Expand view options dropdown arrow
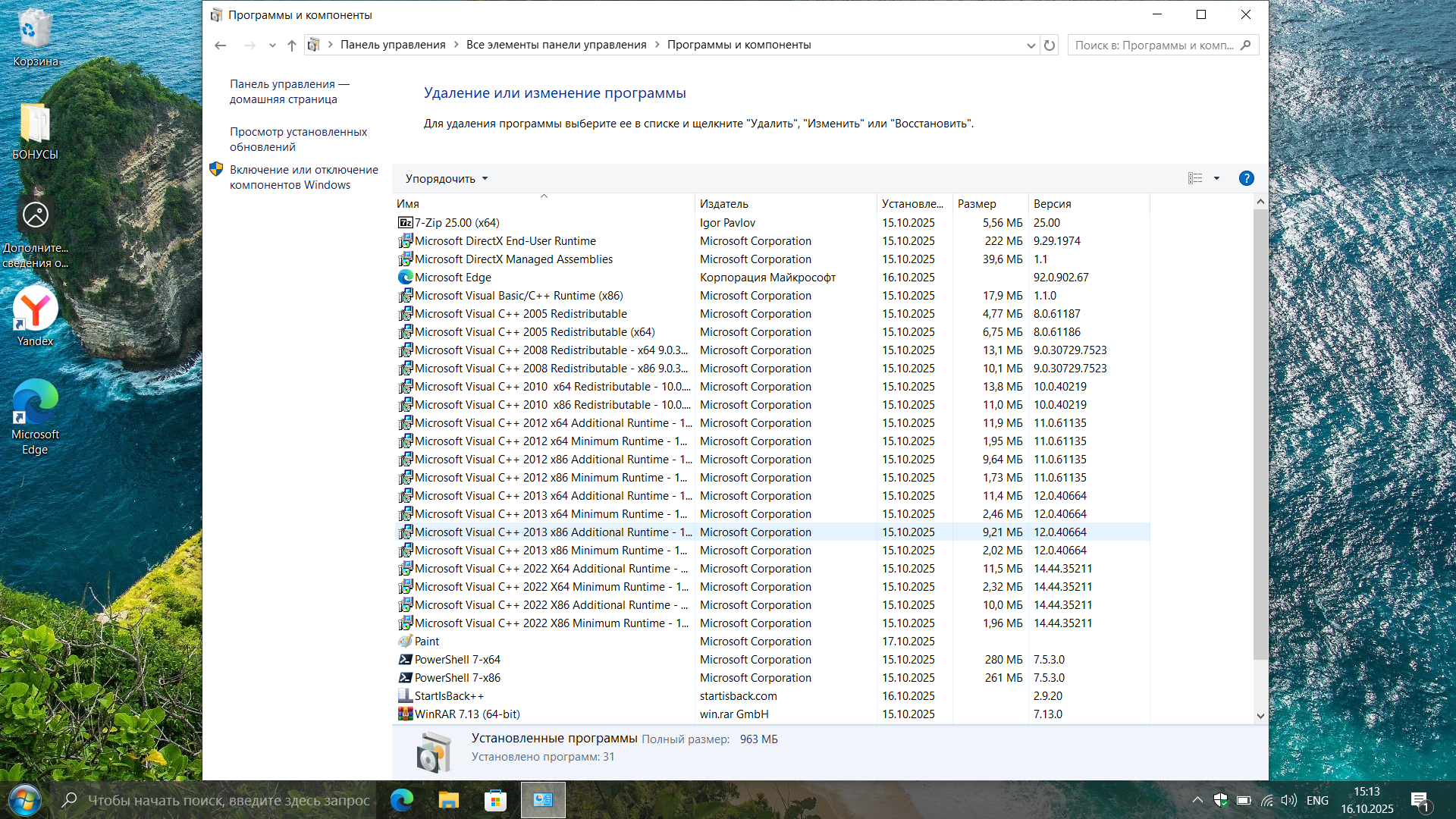The height and width of the screenshot is (819, 1456). click(x=1216, y=178)
